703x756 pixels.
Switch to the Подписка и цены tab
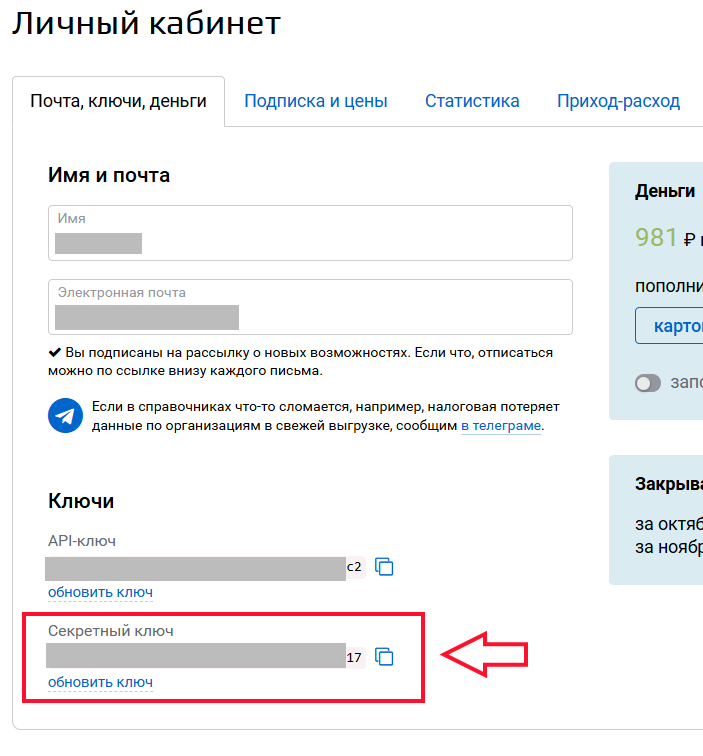pos(315,101)
